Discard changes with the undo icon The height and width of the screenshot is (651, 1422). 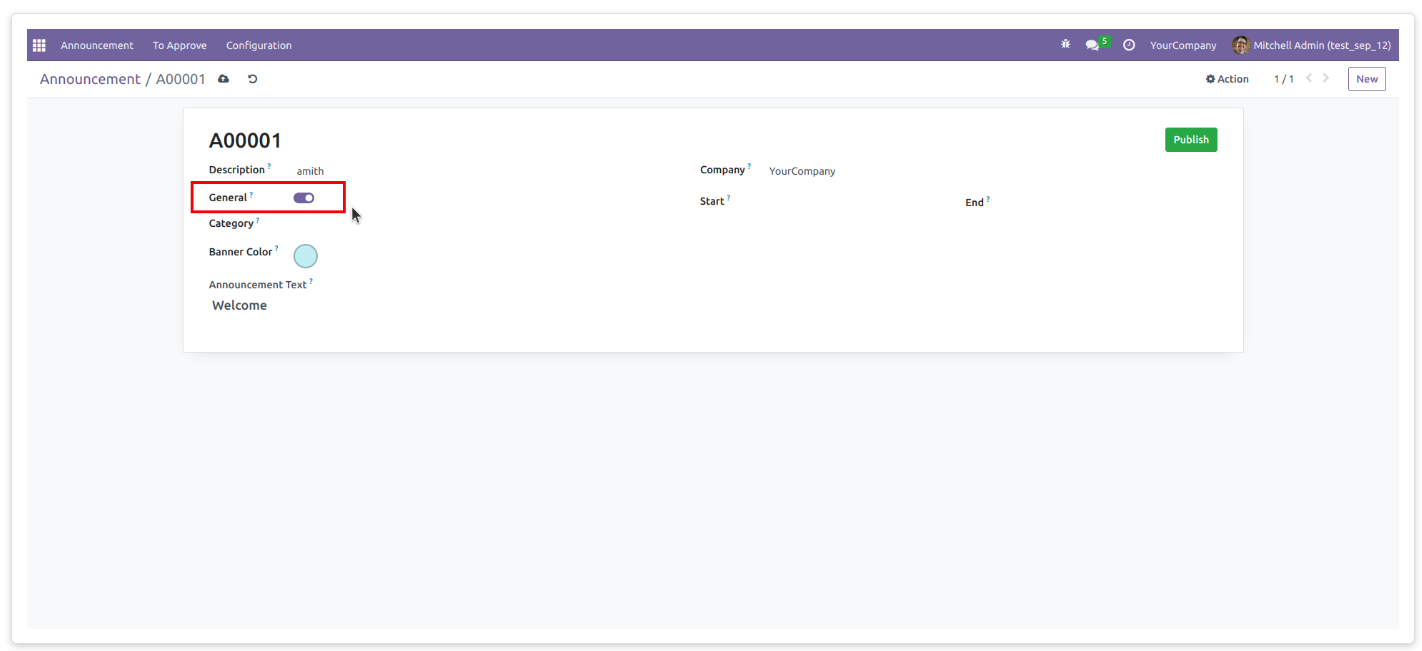point(252,79)
